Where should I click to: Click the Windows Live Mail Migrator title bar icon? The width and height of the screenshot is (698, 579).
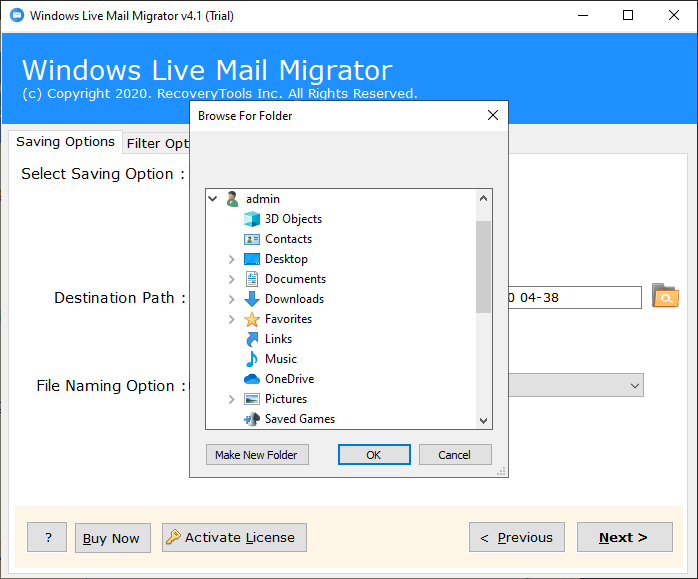point(17,15)
